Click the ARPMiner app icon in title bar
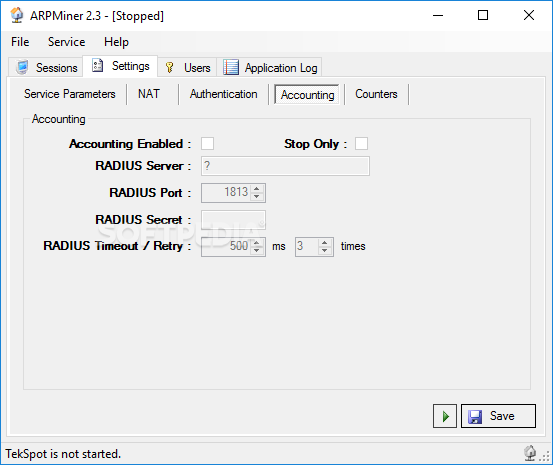Image resolution: width=553 pixels, height=465 pixels. 17,15
